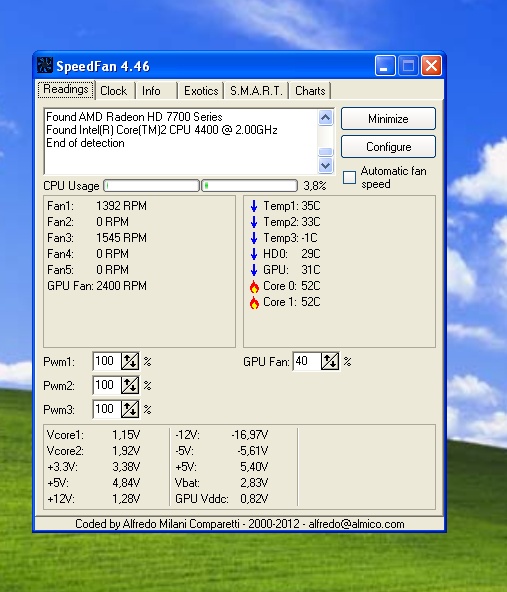Click the 3,8% CPU usage value
Viewport: 507px width, 592px height.
[314, 186]
